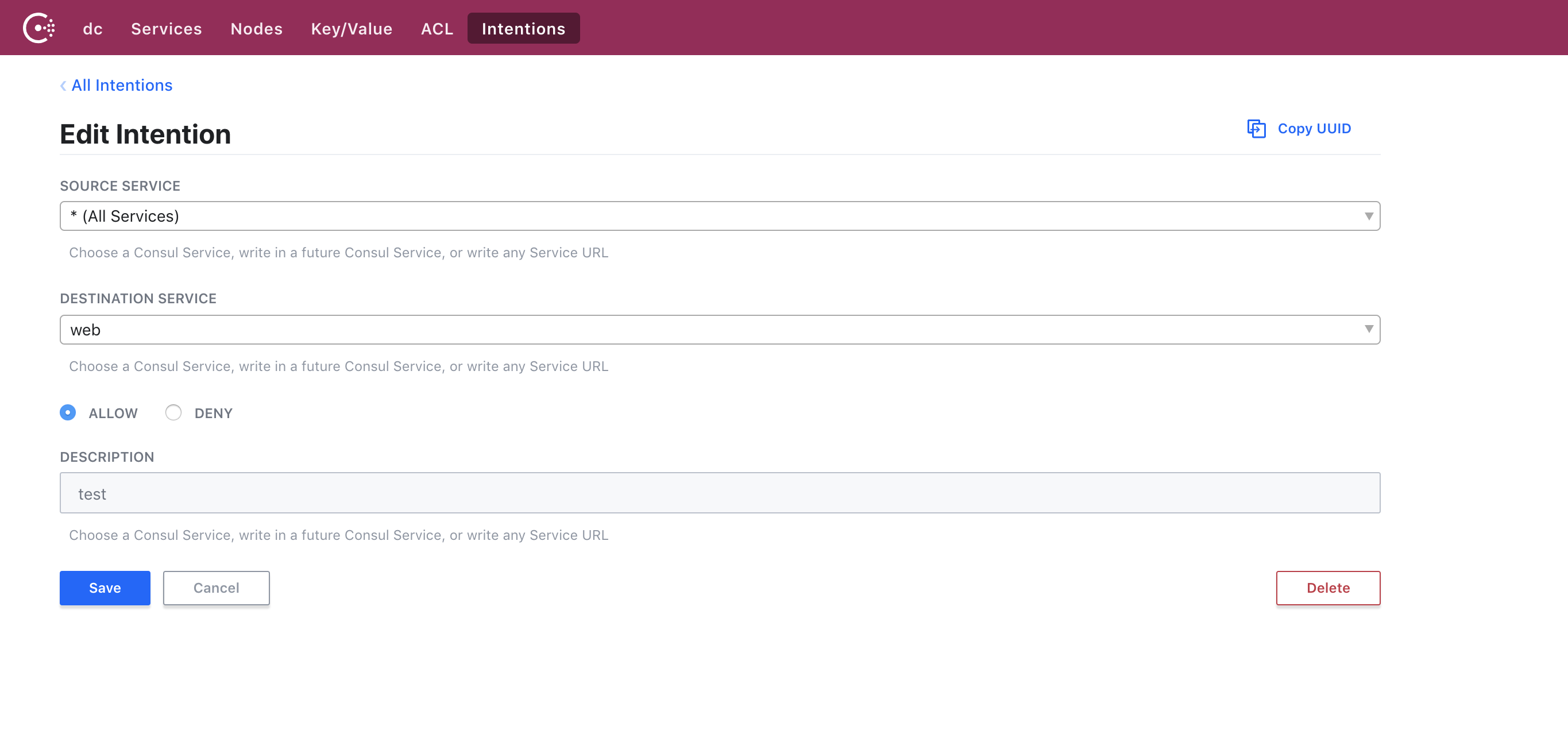The image size is (1568, 734).
Task: Open the Key/Value tab
Action: (x=351, y=29)
